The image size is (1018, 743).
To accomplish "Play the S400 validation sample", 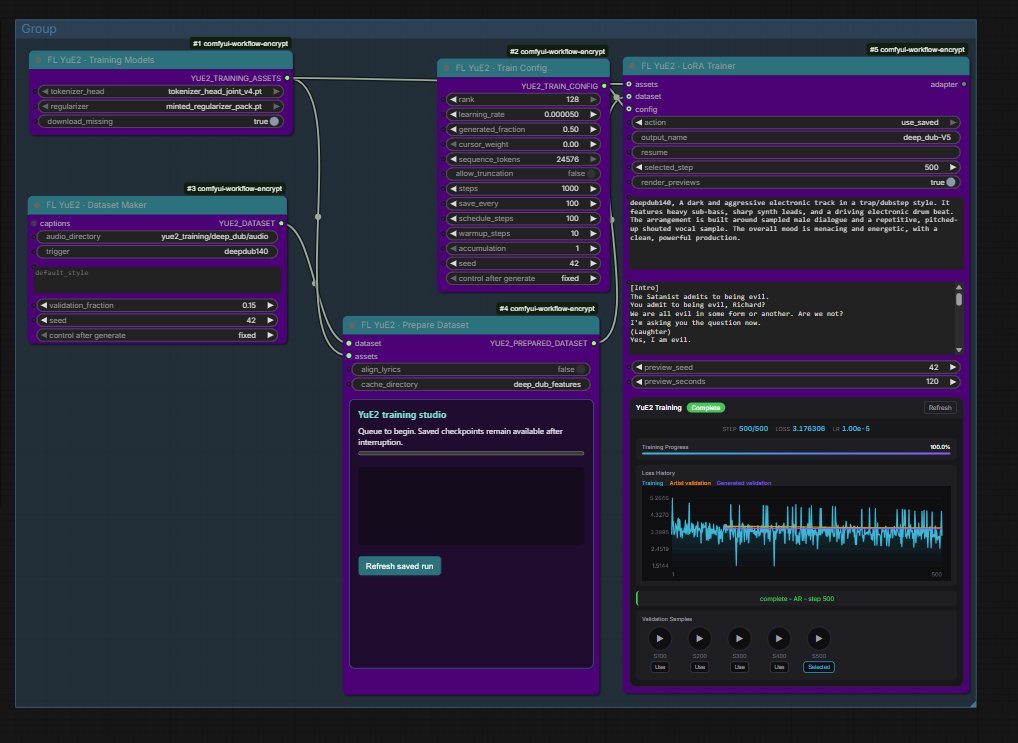I will (779, 638).
